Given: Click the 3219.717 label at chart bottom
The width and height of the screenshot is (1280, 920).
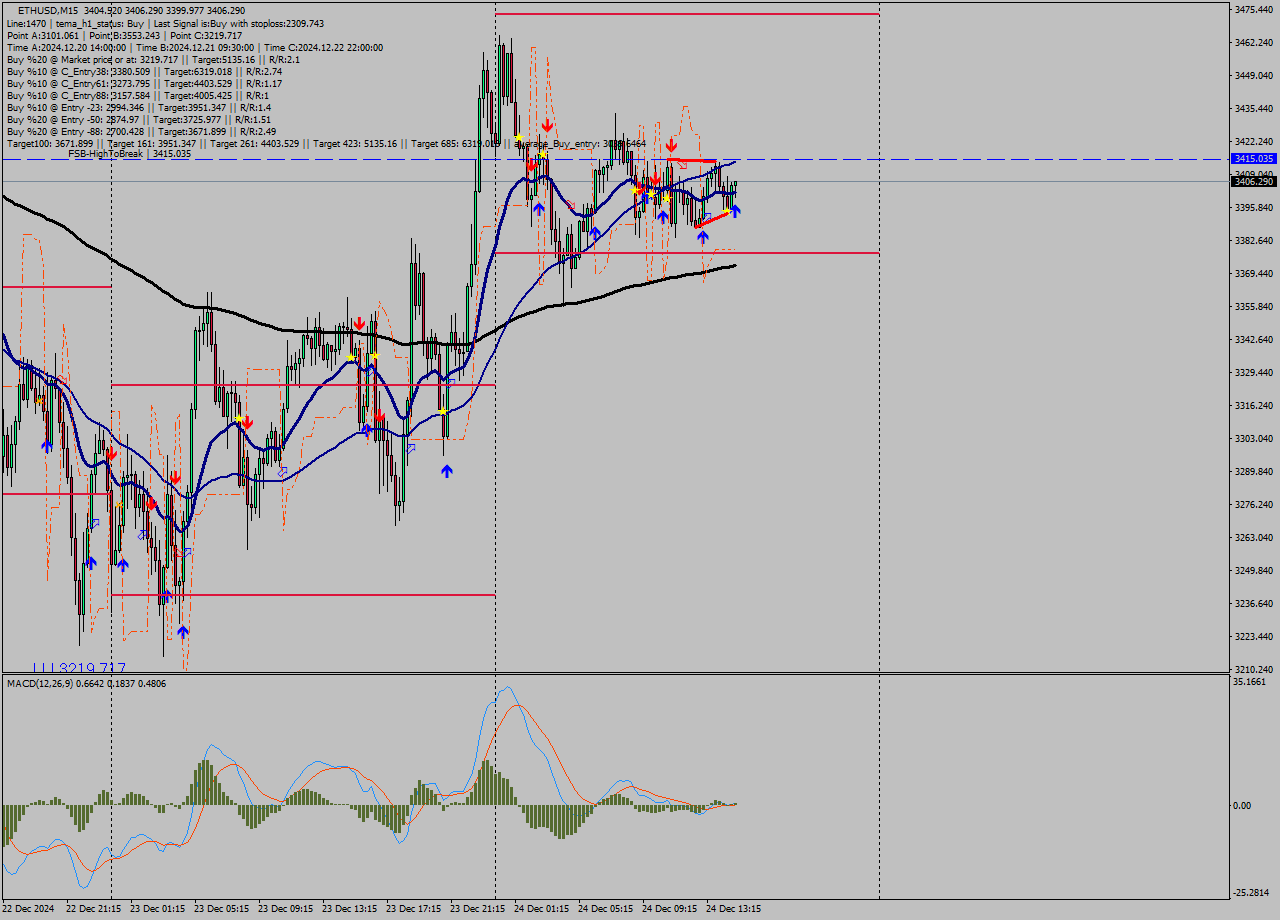Looking at the screenshot, I should point(79,668).
